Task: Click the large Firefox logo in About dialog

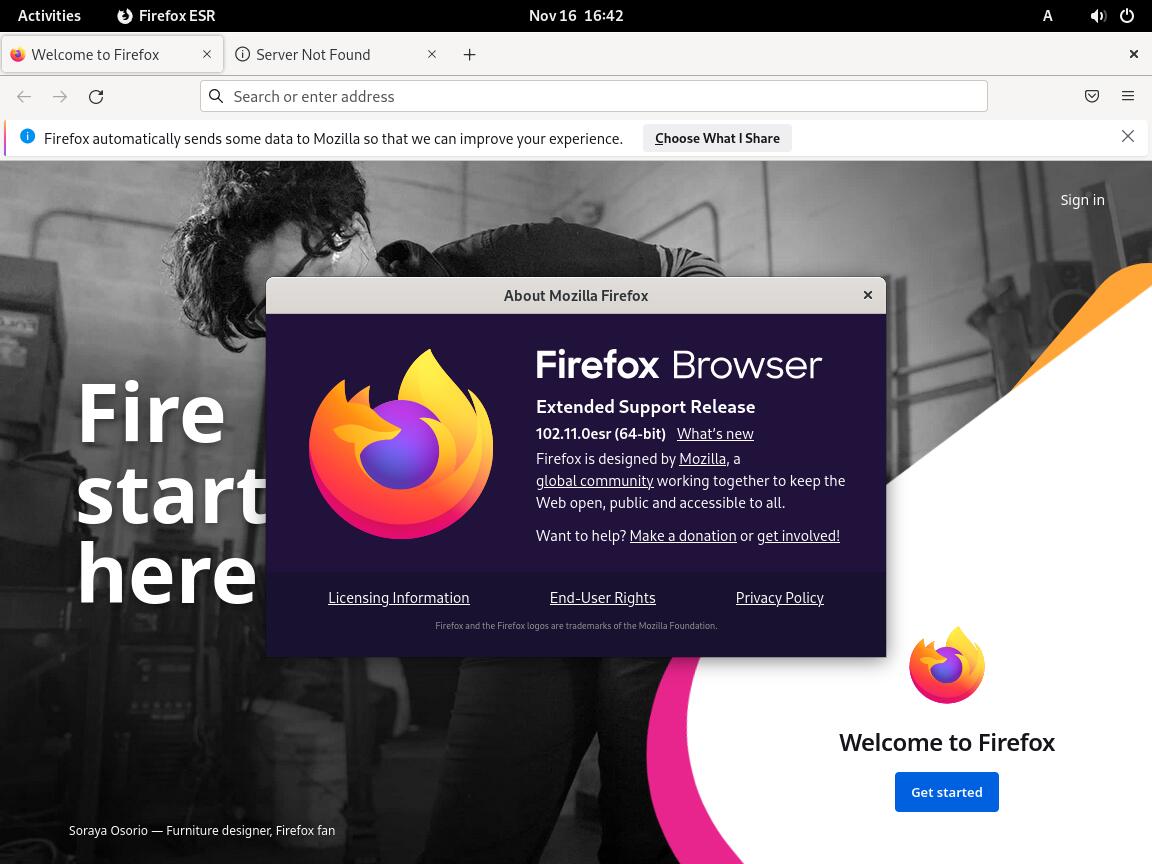Action: [401, 444]
